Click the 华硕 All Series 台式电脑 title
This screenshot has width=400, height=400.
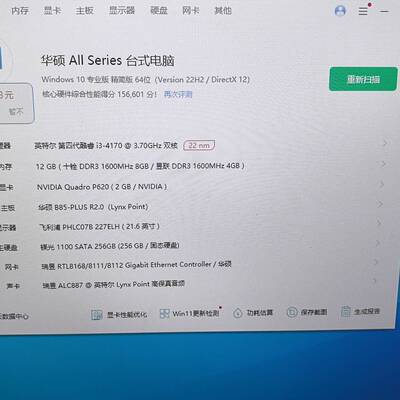(108, 60)
